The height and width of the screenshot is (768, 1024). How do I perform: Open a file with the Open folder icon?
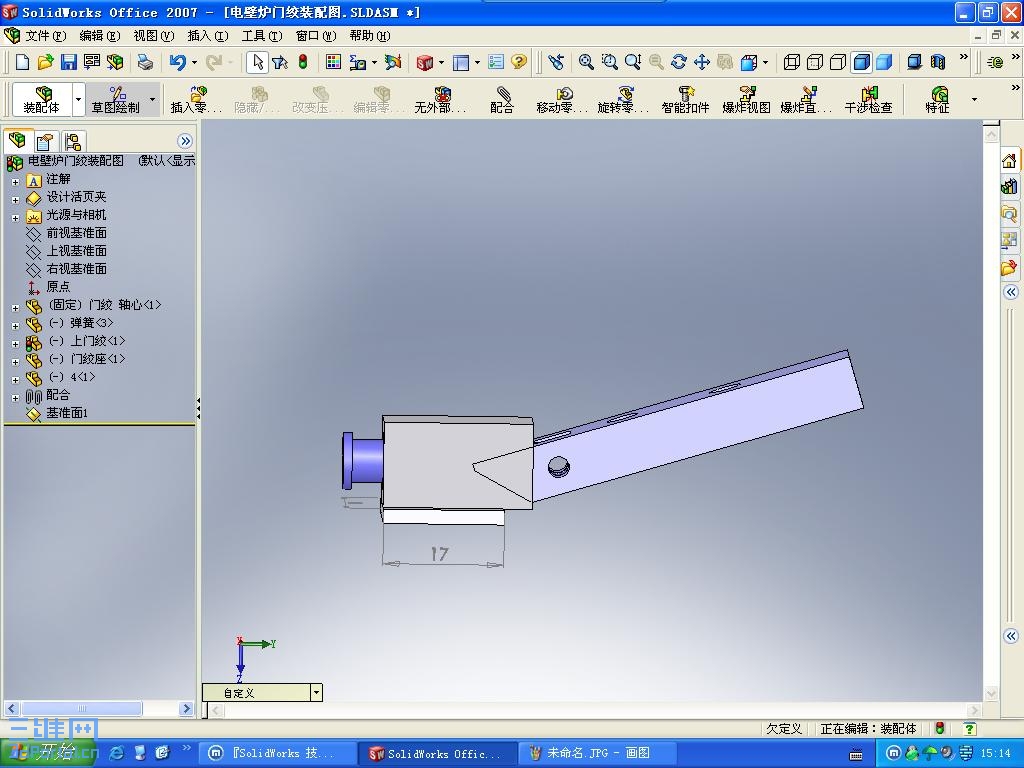45,62
